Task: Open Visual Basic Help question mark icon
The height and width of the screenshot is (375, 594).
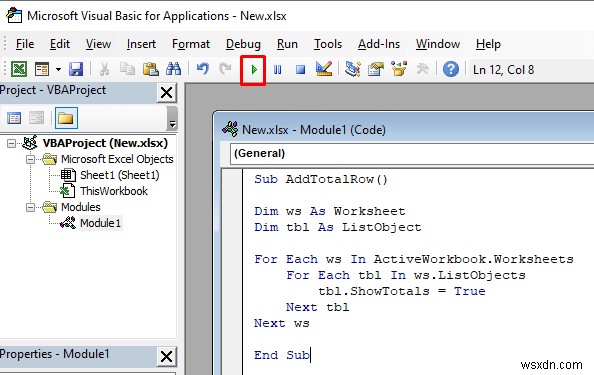Action: point(451,69)
